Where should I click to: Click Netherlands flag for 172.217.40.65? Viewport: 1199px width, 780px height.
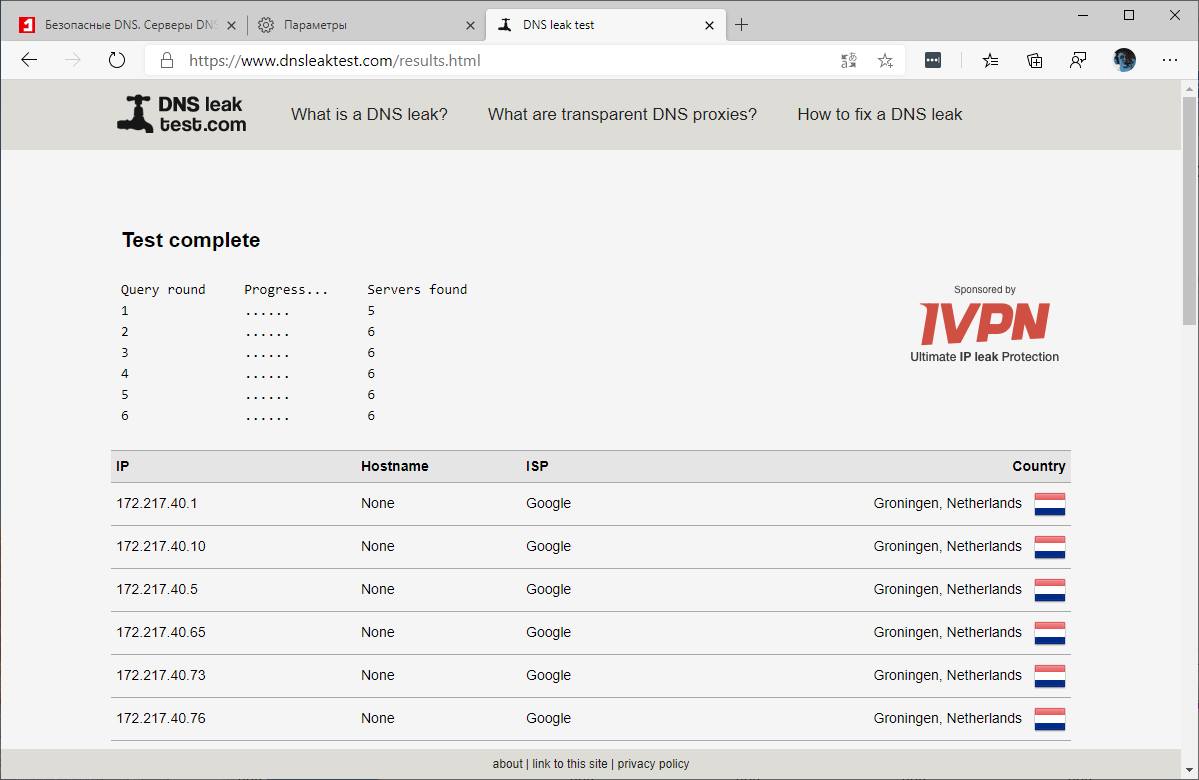tap(1050, 632)
